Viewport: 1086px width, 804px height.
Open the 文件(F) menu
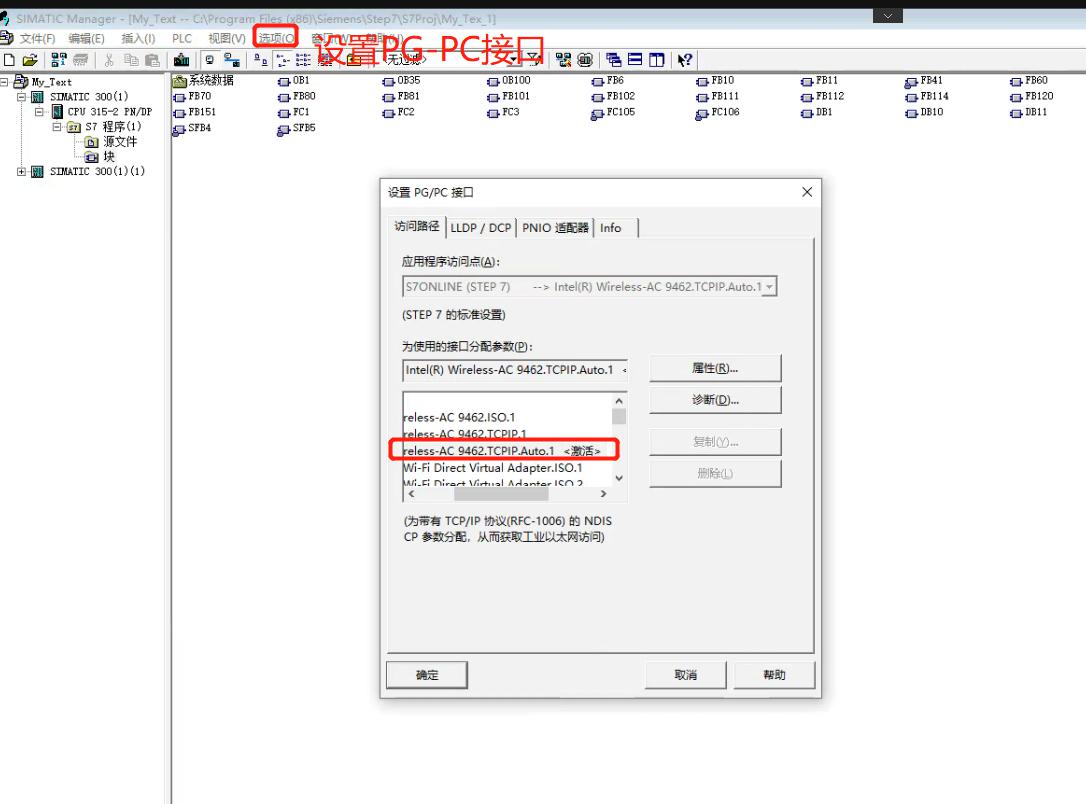click(37, 38)
